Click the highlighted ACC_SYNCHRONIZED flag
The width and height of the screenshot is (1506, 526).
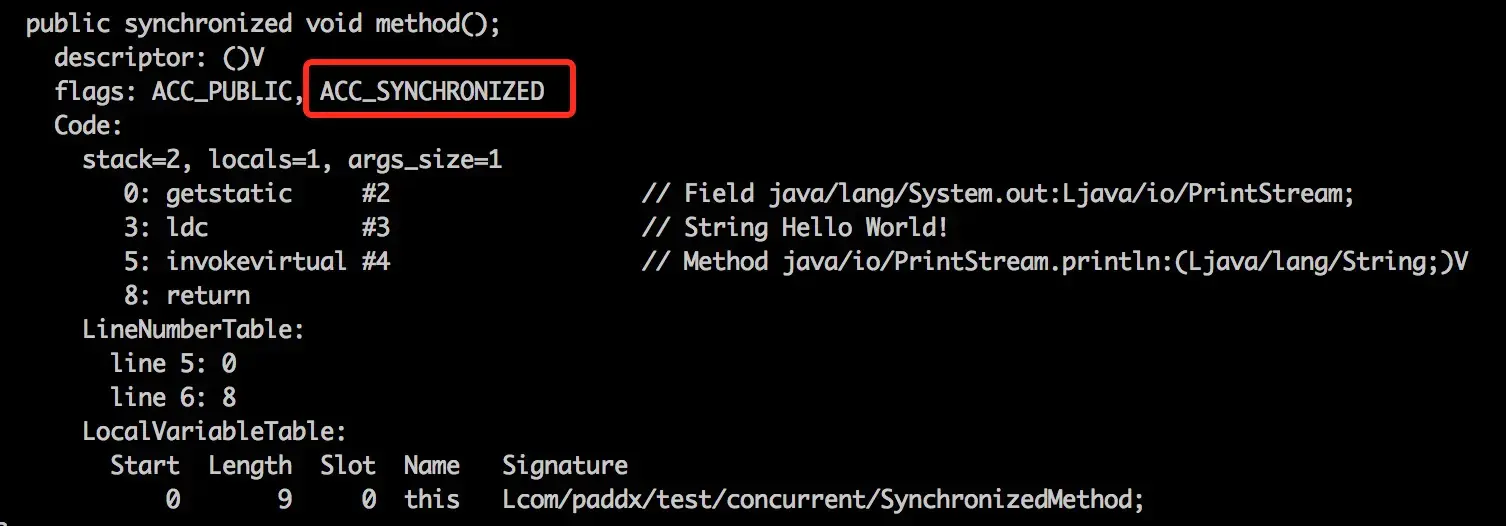432,91
